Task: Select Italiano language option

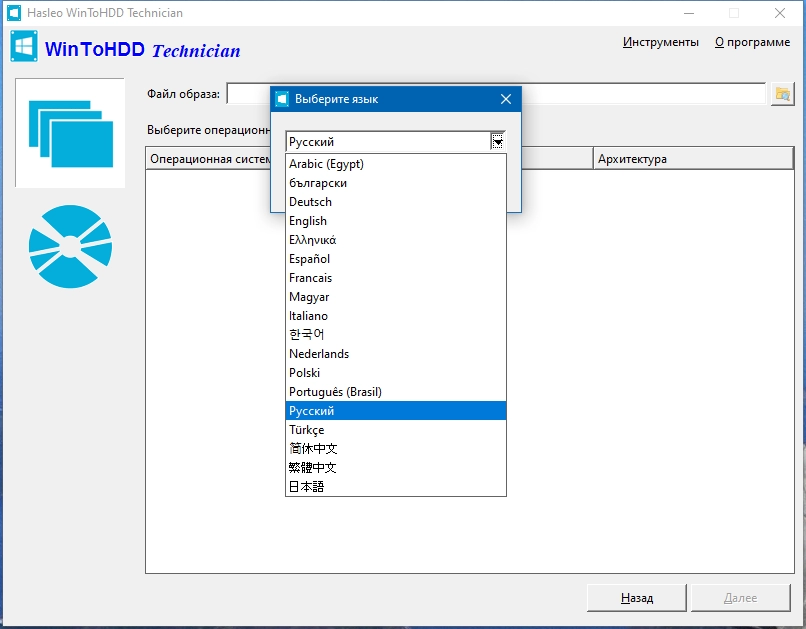Action: 396,316
